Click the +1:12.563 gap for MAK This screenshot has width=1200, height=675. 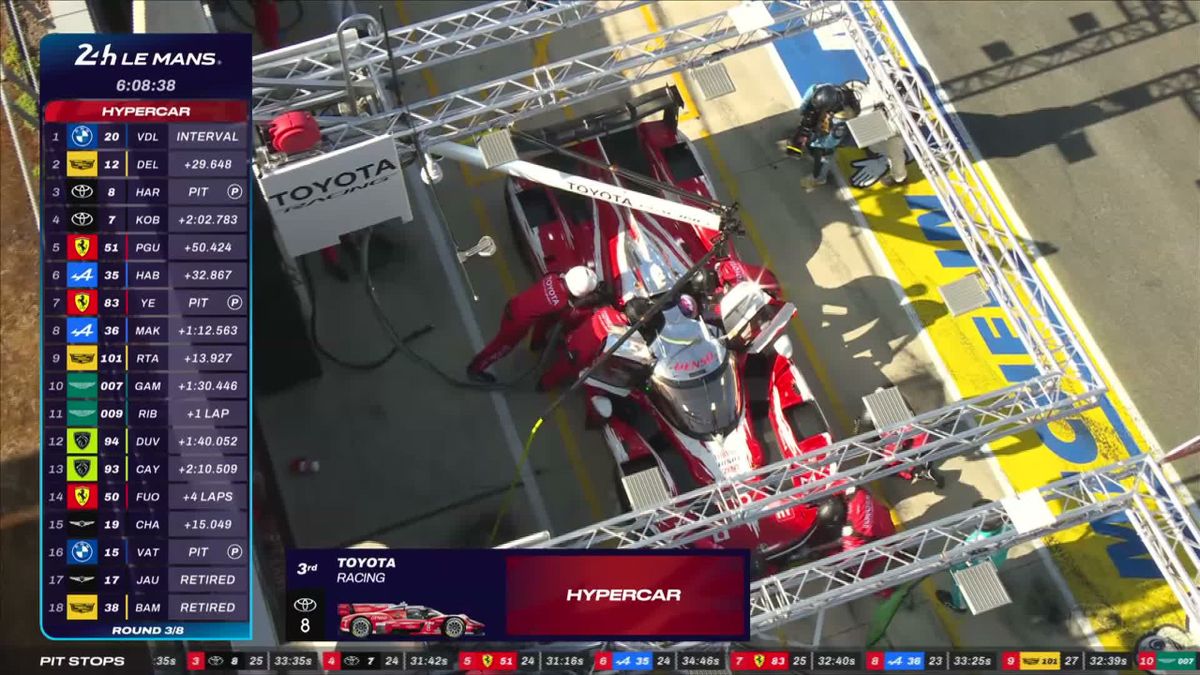[x=207, y=330]
